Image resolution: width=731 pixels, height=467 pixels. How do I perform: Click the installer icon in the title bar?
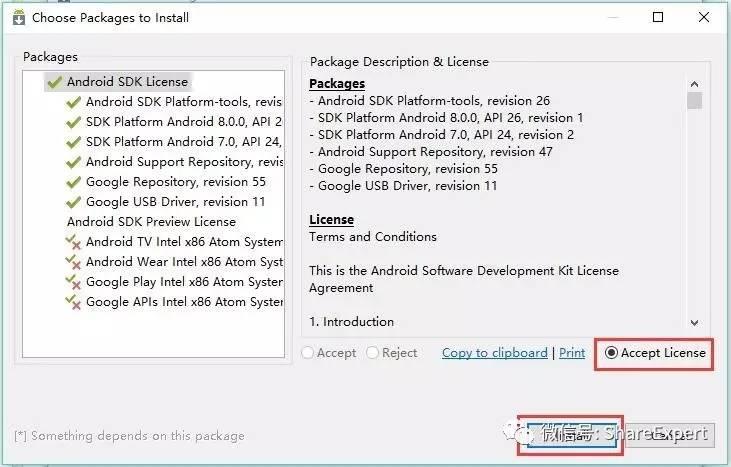(18, 17)
